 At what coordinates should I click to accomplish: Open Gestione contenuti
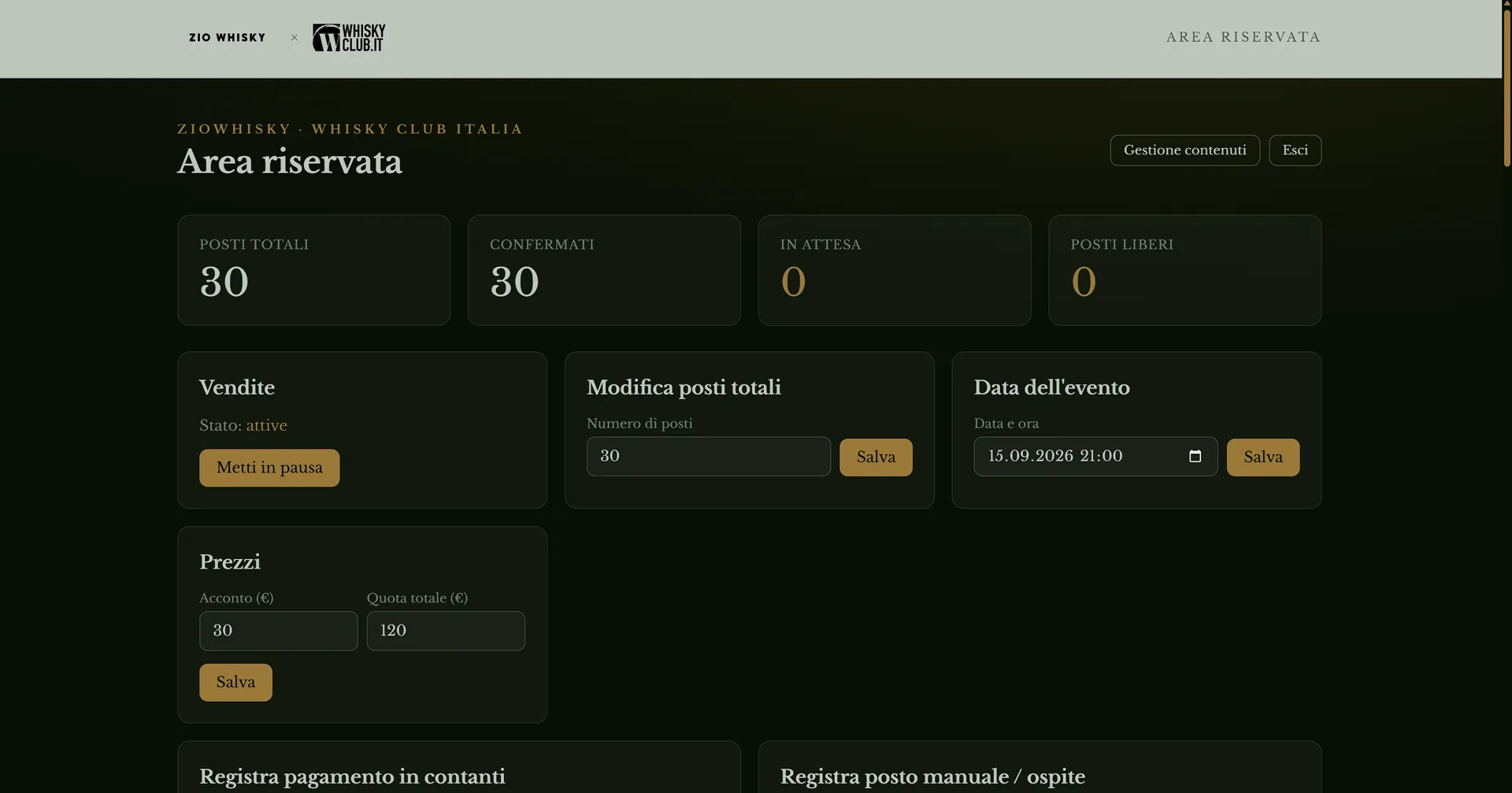(1184, 150)
